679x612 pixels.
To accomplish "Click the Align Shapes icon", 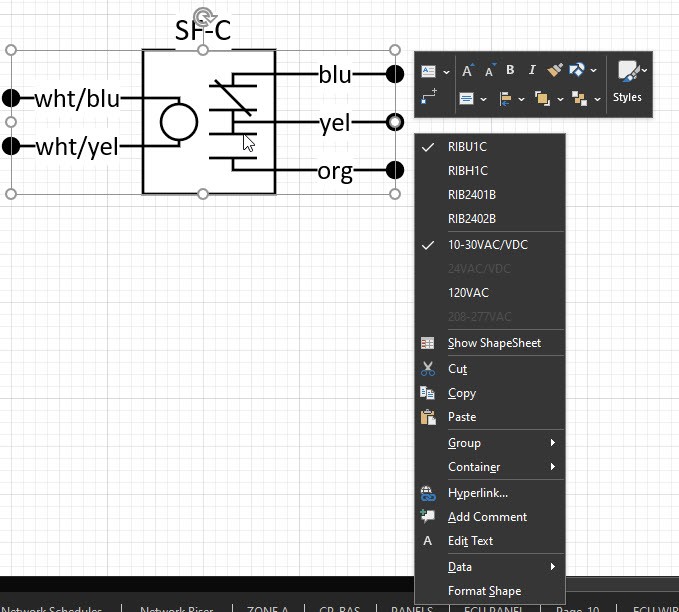I will (505, 98).
